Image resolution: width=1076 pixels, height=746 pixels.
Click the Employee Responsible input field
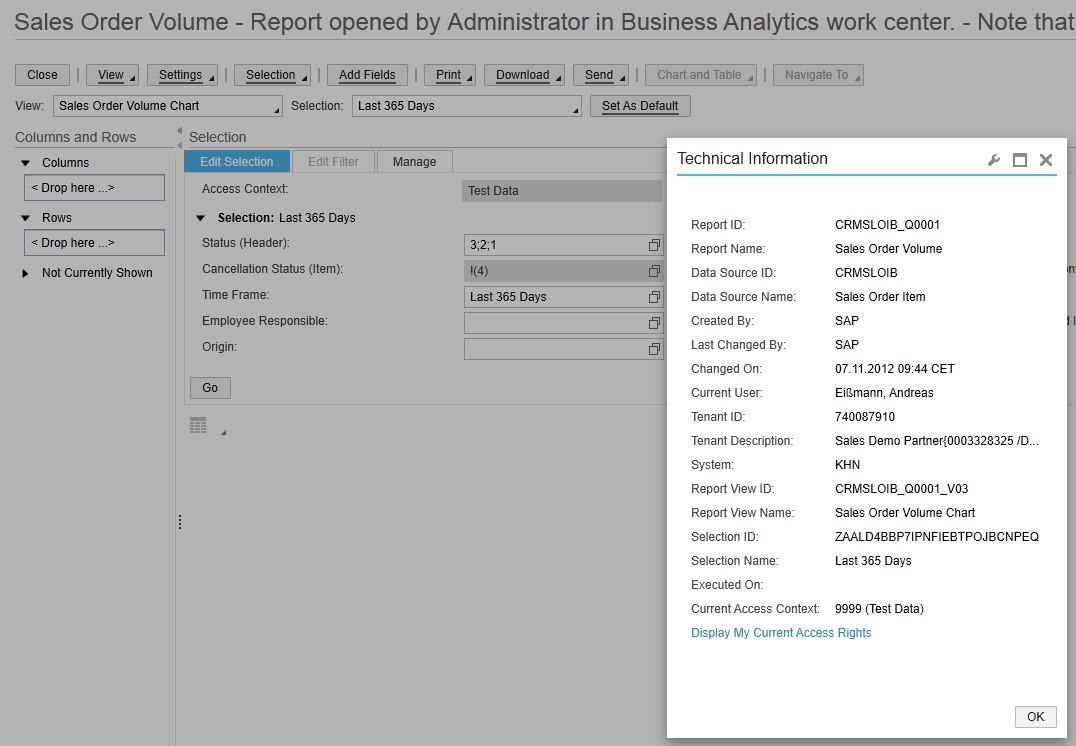tap(554, 323)
